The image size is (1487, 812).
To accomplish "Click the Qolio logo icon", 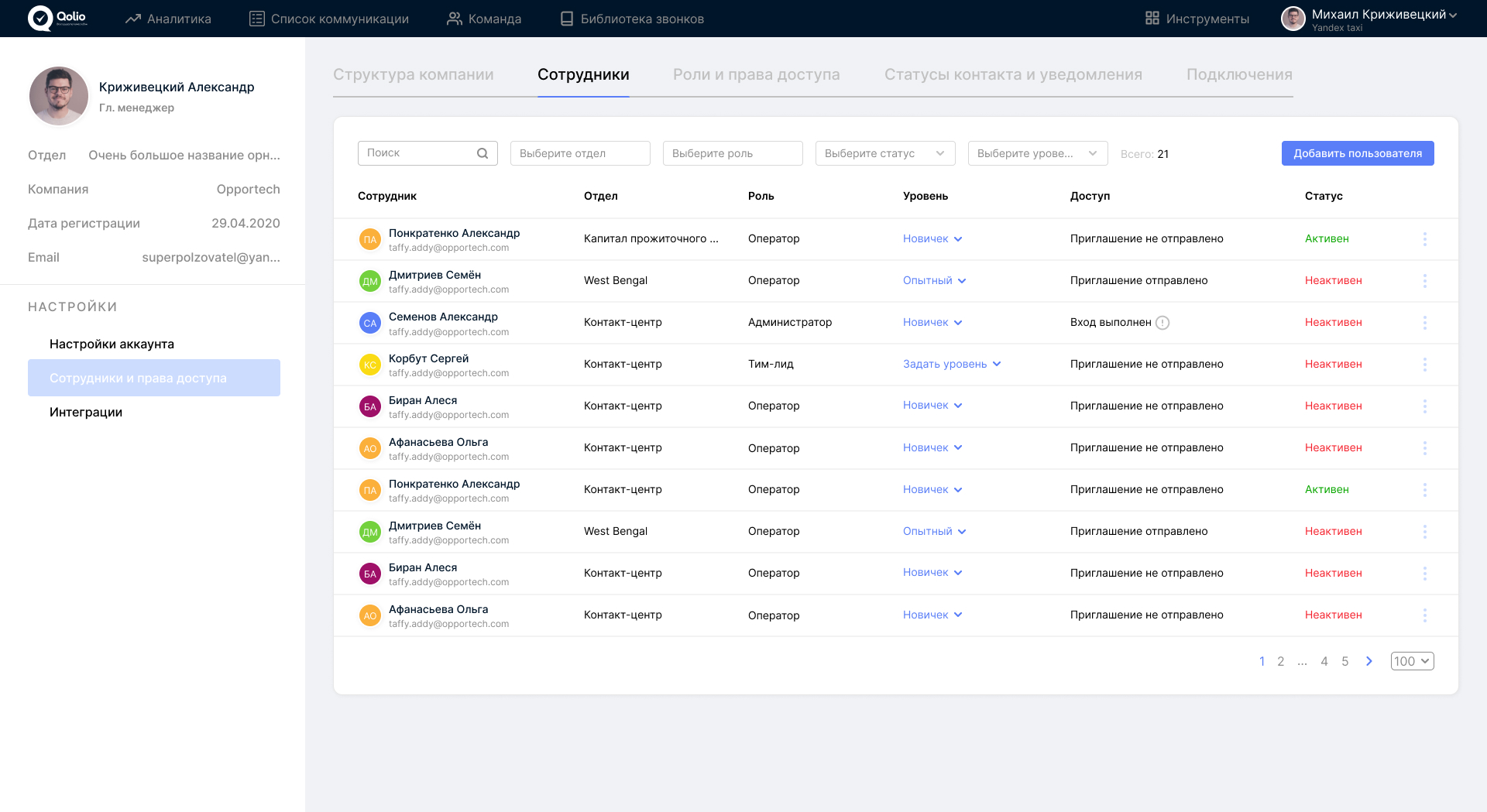I will coord(39,19).
